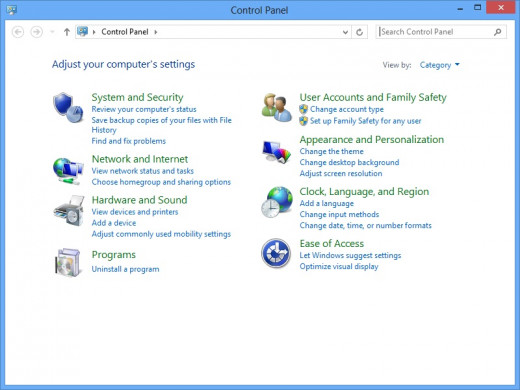Image resolution: width=520 pixels, height=390 pixels.
Task: Open the Programs category
Action: click(x=114, y=255)
